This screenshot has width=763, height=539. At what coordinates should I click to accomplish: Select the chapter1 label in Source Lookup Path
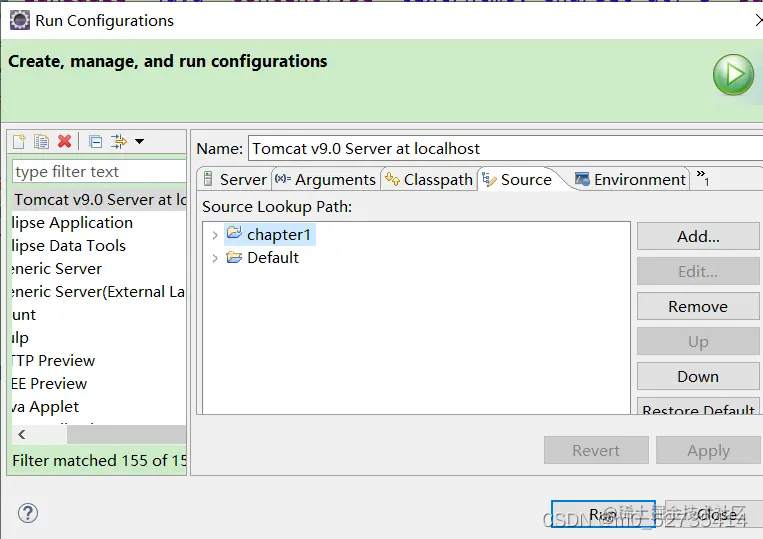point(279,234)
